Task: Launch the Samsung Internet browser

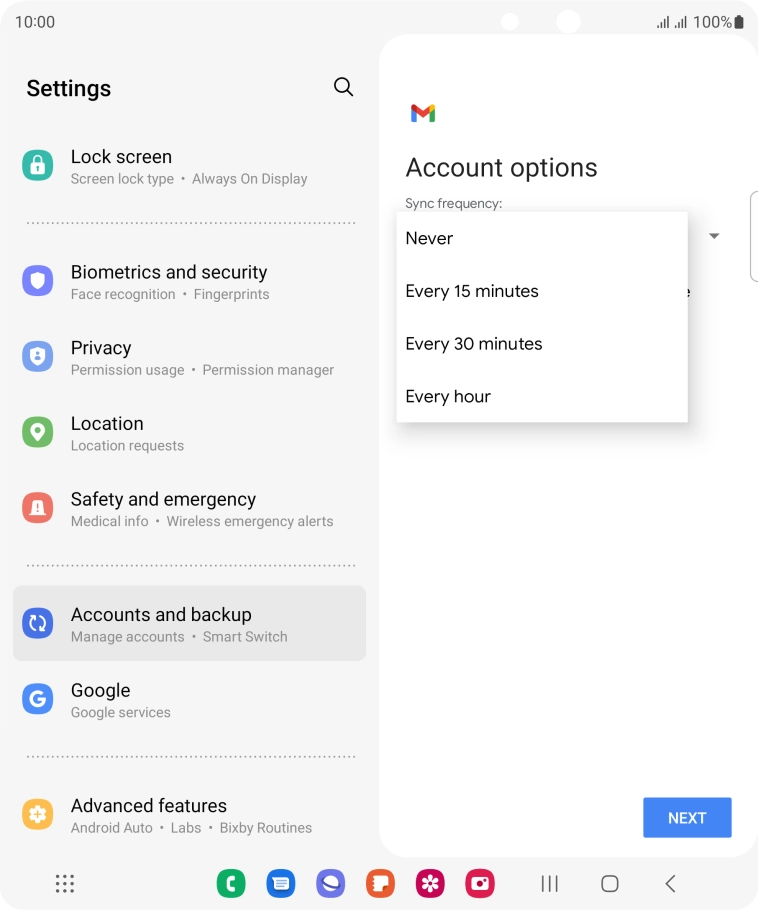Action: 331,883
